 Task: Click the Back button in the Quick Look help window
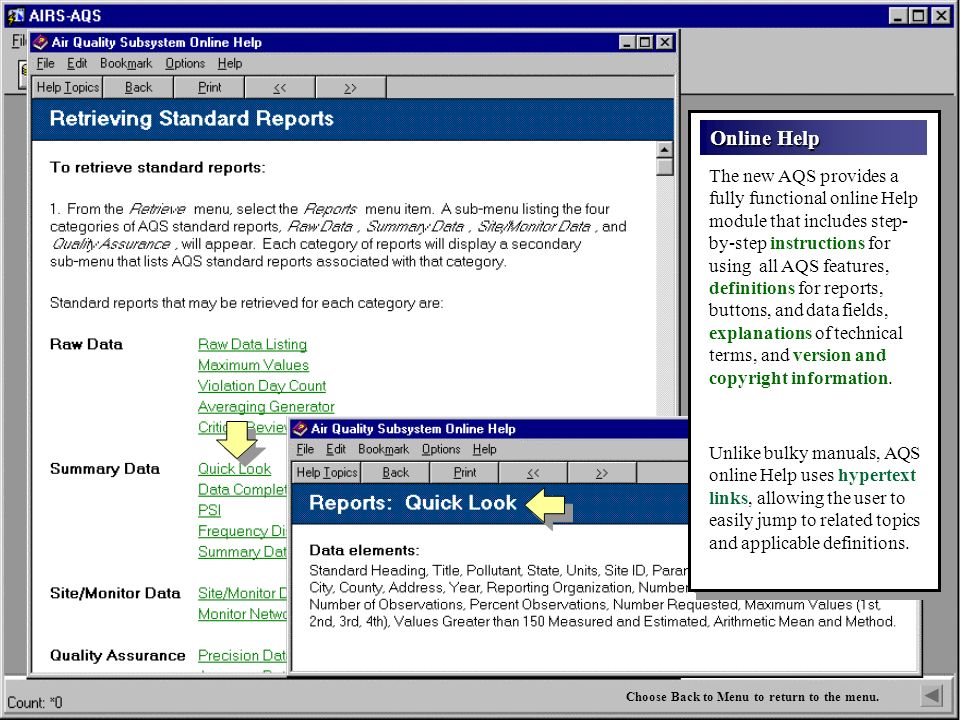click(396, 473)
